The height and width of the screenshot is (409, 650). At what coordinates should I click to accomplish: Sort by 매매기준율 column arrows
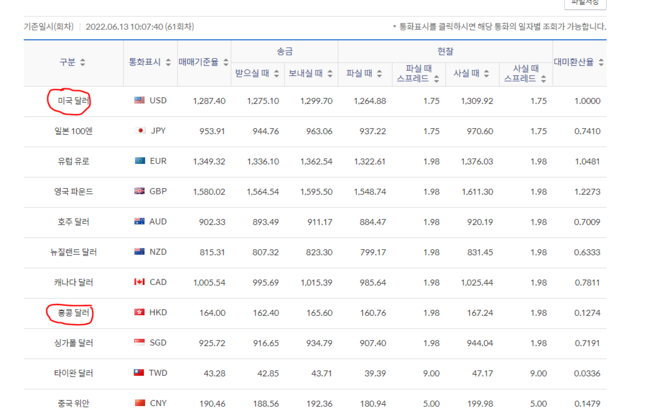point(227,63)
